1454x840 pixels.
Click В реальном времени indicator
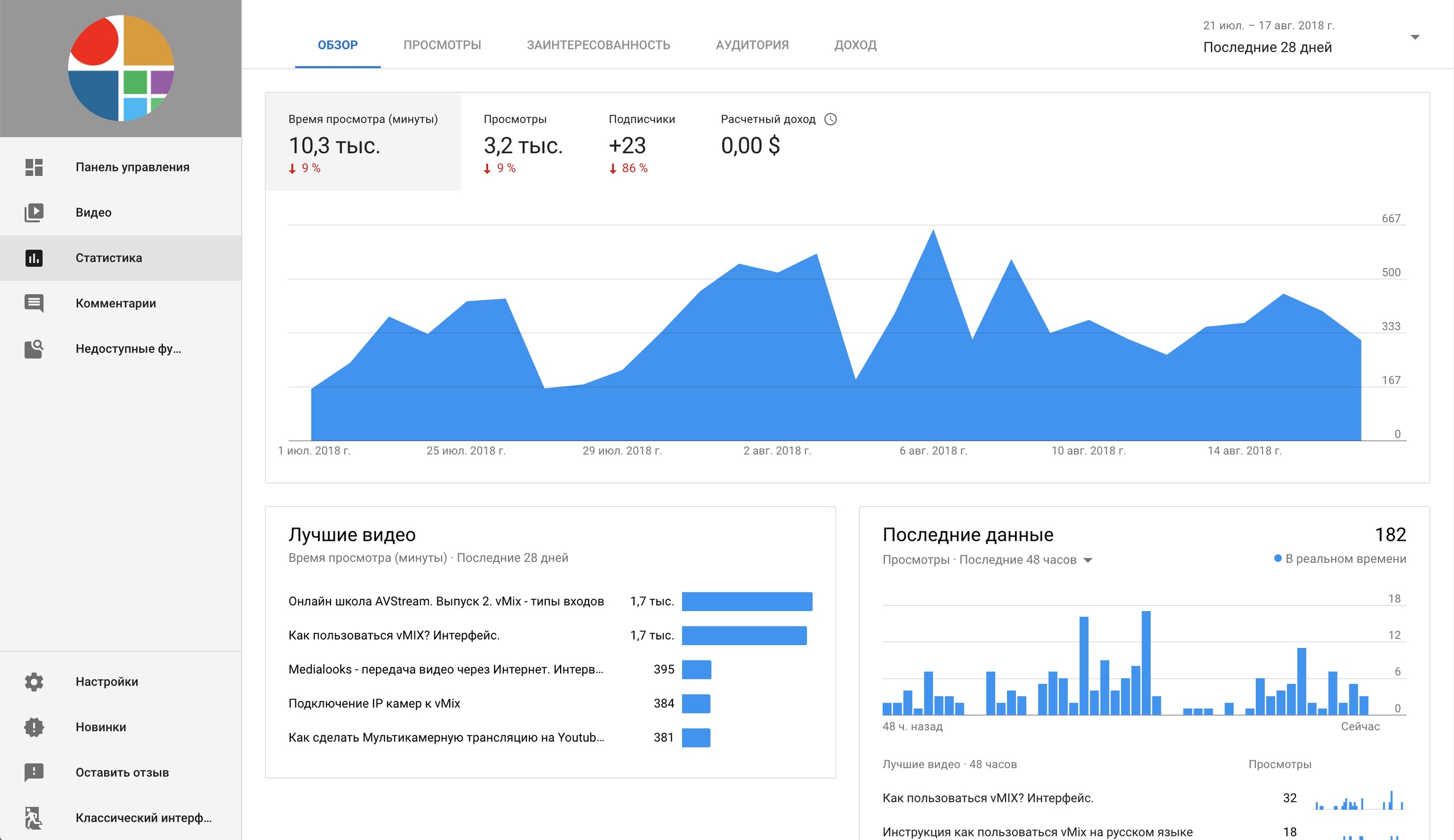point(1340,559)
